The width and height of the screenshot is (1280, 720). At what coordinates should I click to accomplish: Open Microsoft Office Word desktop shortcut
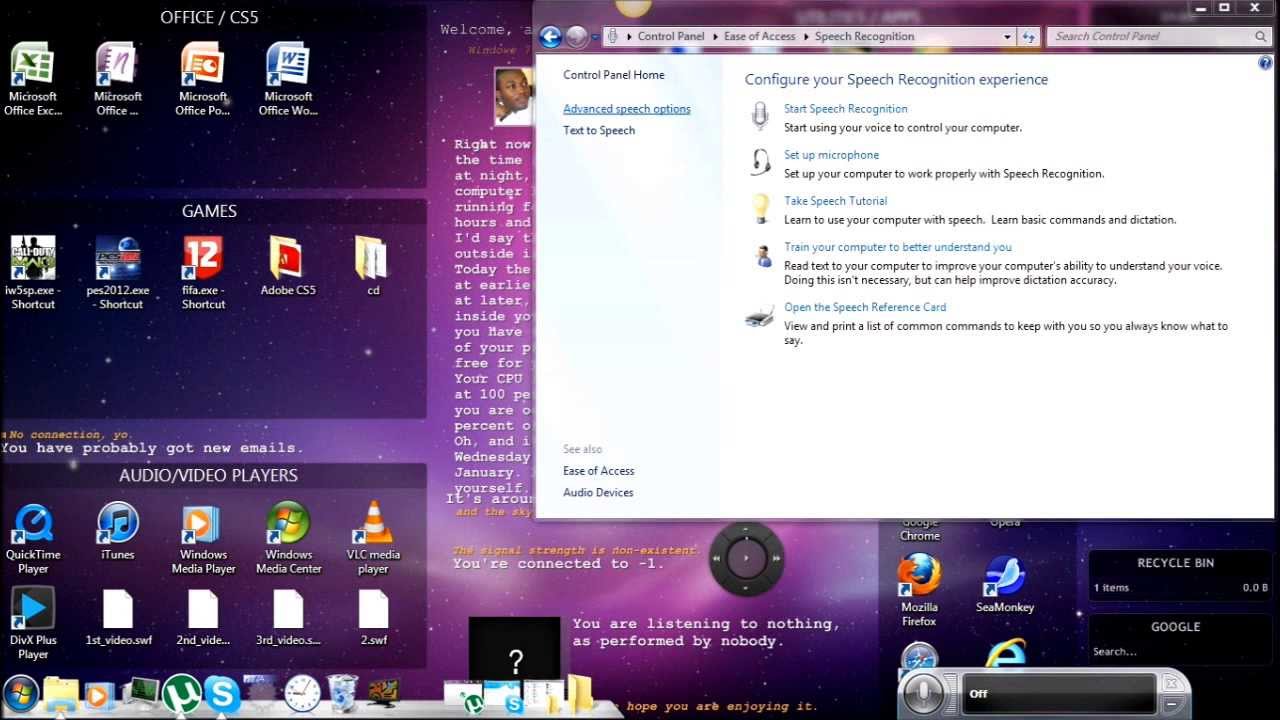288,80
